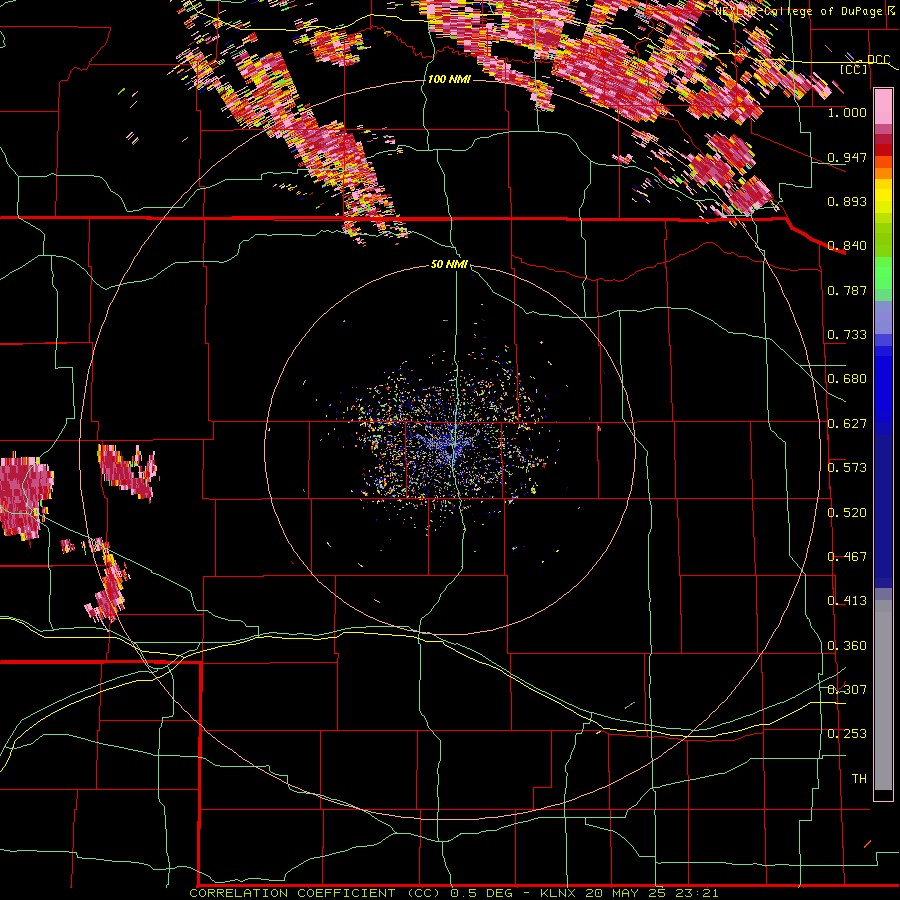Select the 0.947 scale value
Screen dimensions: 900x900
click(847, 157)
